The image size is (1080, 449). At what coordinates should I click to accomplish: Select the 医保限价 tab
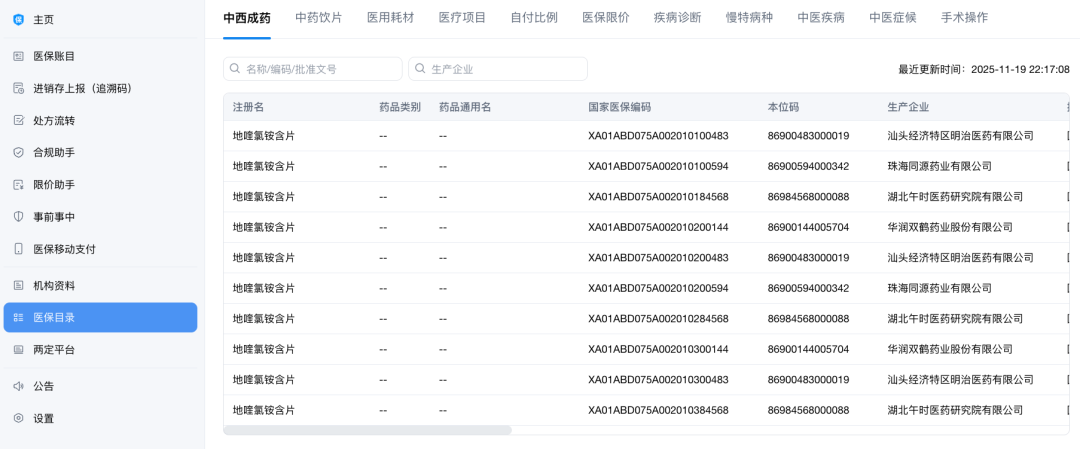605,18
